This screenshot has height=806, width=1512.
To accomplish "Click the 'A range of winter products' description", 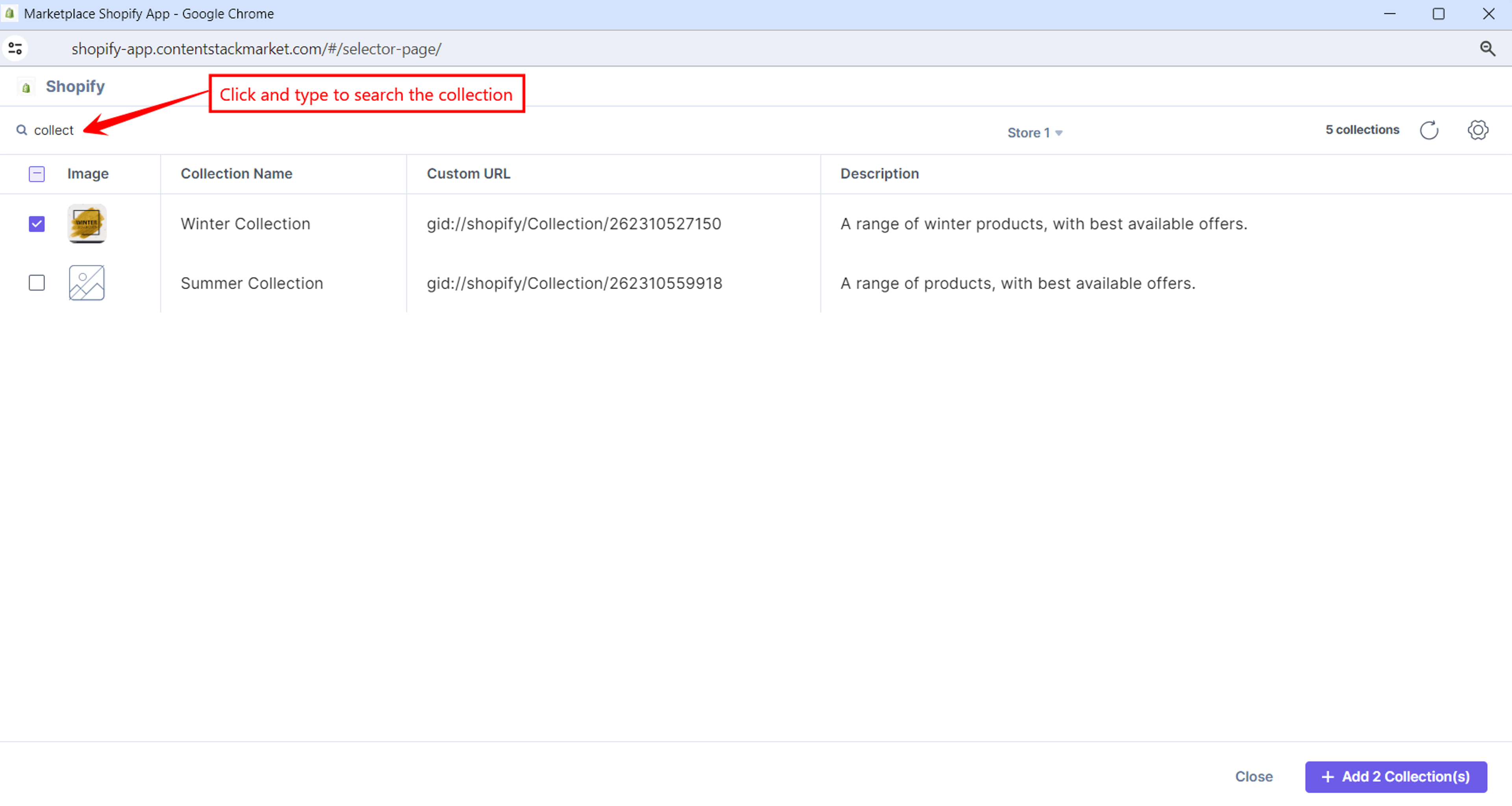I will pos(1043,224).
